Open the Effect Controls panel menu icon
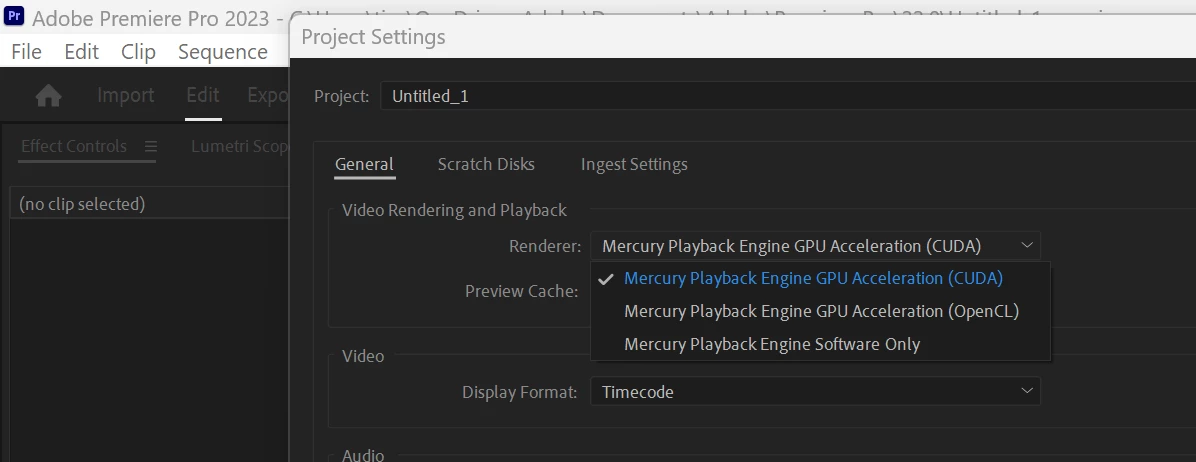Image resolution: width=1196 pixels, height=462 pixels. [150, 146]
